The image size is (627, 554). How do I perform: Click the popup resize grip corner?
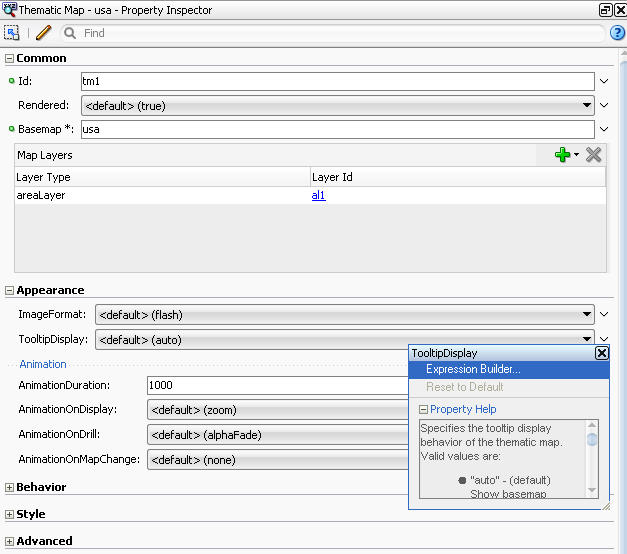[x=605, y=506]
